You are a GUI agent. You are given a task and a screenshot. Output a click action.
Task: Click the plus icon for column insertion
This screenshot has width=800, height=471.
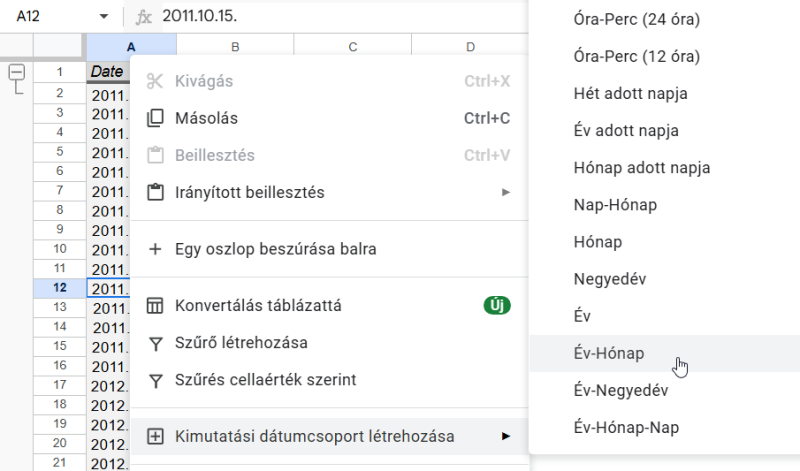tap(155, 249)
